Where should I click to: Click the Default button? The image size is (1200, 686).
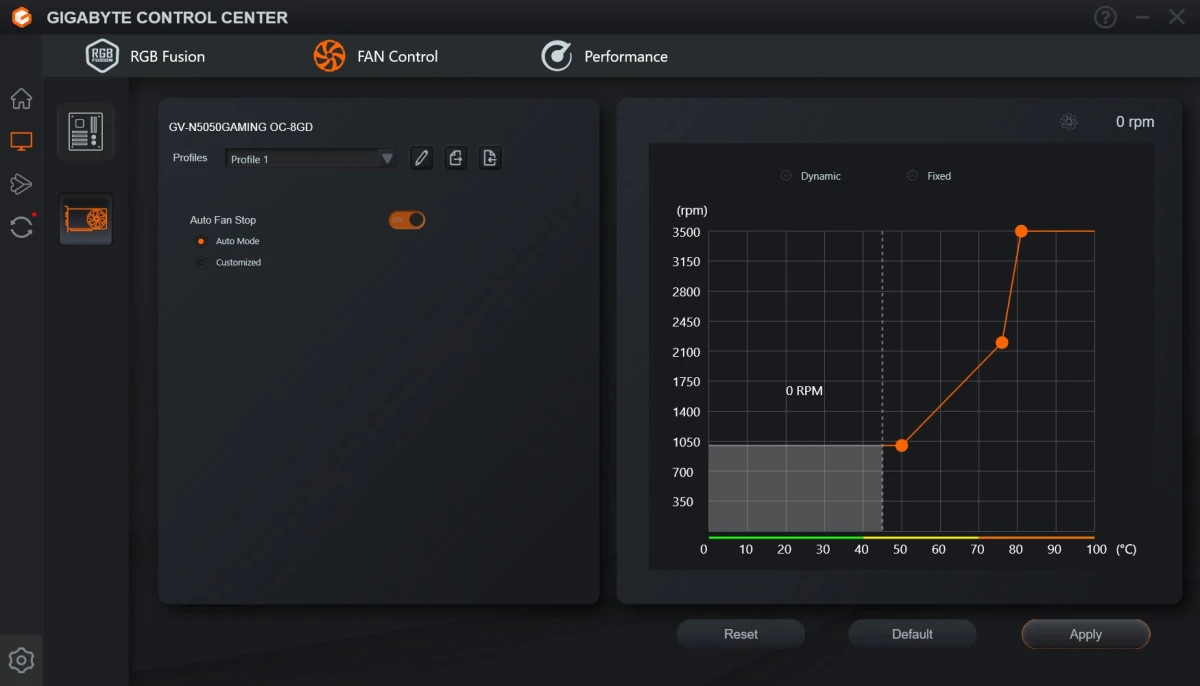tap(912, 633)
